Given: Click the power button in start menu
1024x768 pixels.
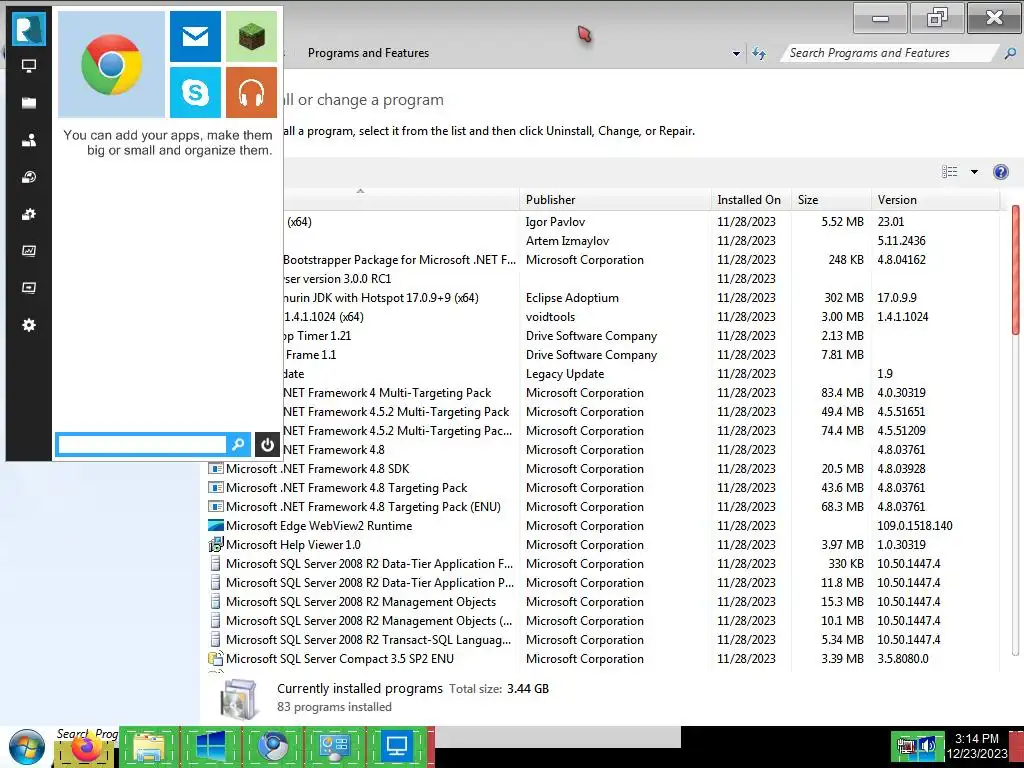Looking at the screenshot, I should click(x=267, y=445).
